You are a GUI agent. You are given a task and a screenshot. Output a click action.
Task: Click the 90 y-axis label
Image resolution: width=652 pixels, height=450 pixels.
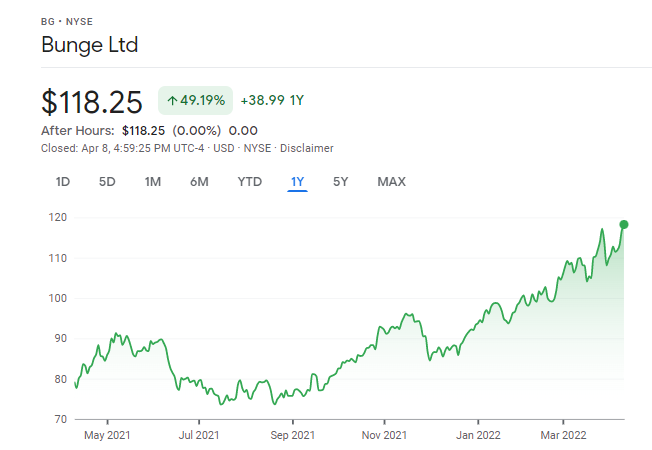[x=60, y=339]
